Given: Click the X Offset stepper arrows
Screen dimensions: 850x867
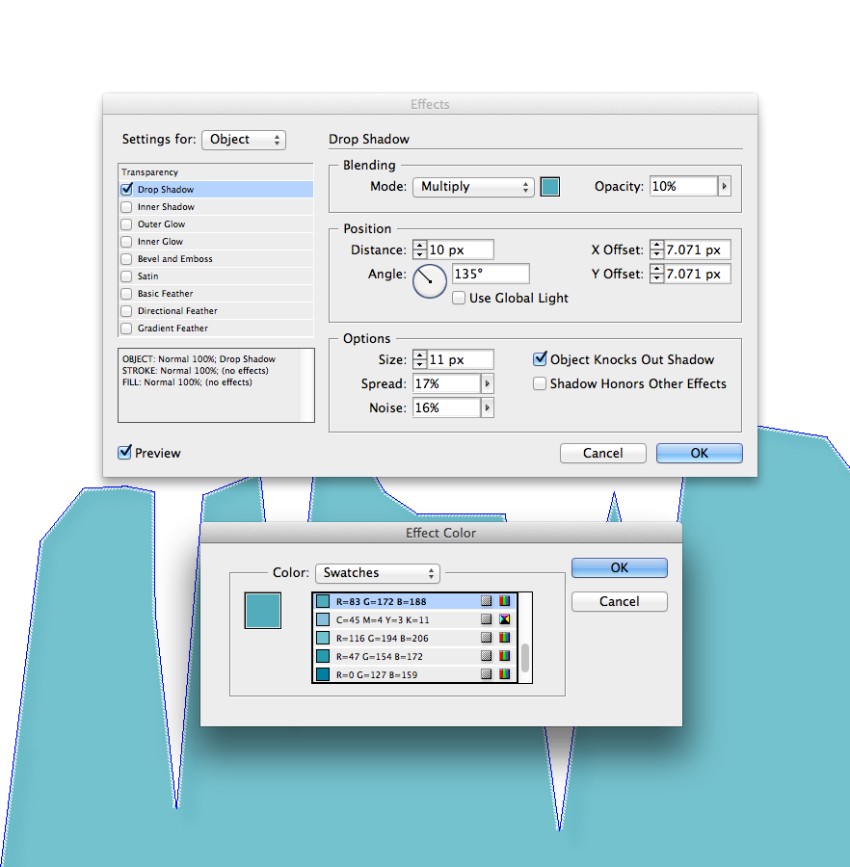Looking at the screenshot, I should (656, 250).
